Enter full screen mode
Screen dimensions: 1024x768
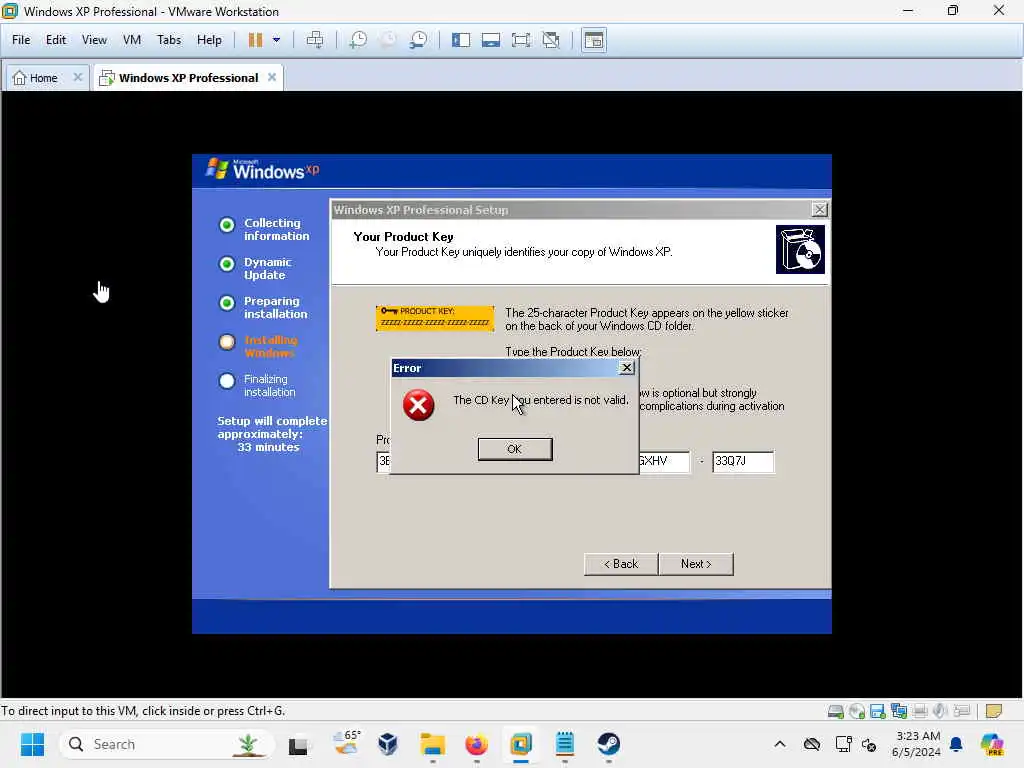(521, 40)
